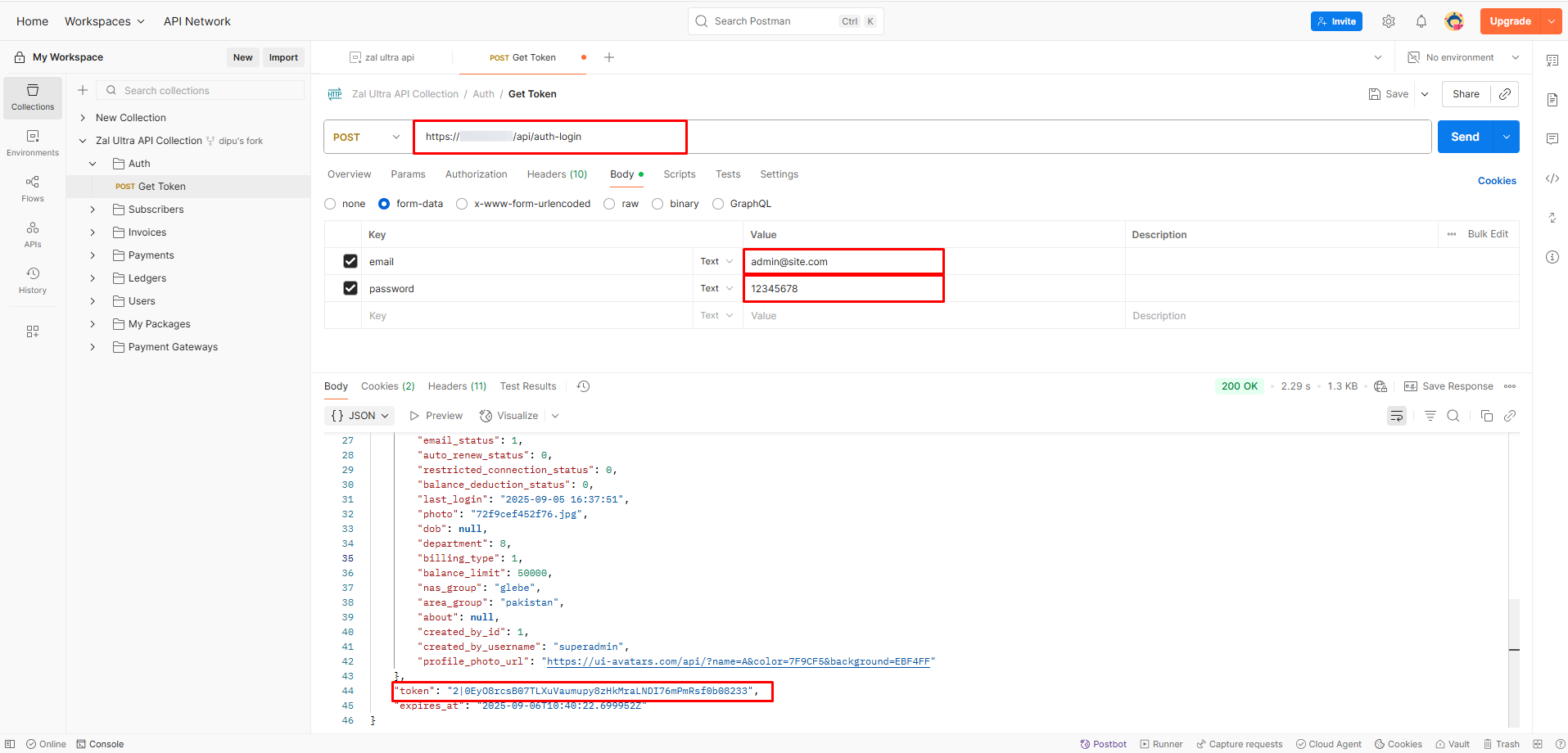Open the network information globe icon
This screenshot has height=753, width=1568.
pos(1380,386)
